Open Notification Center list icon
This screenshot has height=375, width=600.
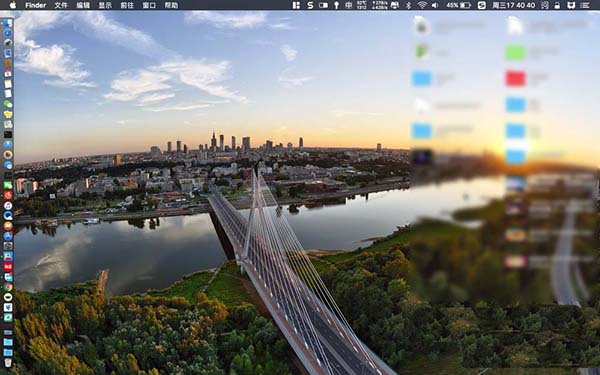point(585,5)
